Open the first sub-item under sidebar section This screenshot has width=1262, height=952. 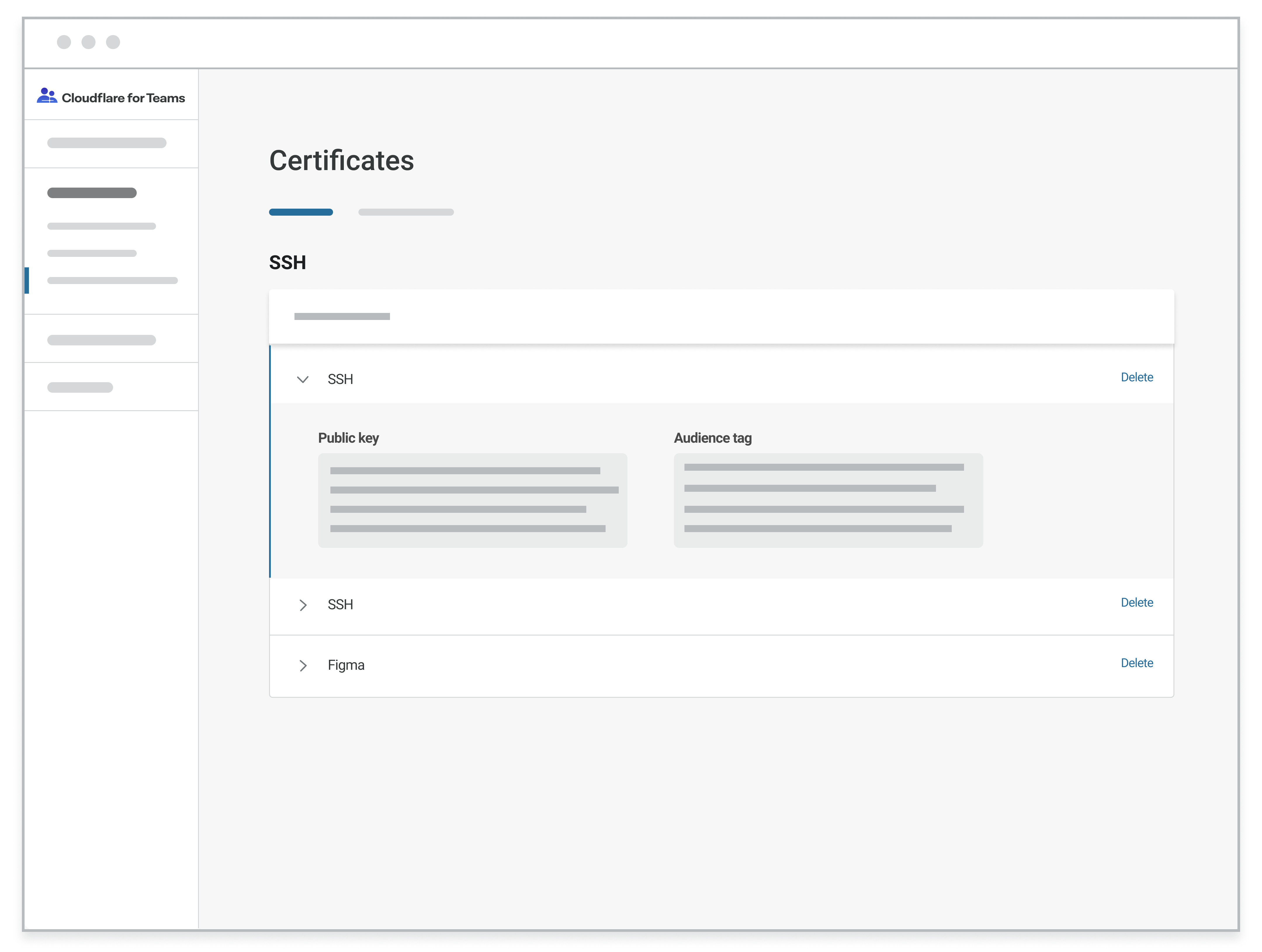tap(102, 226)
